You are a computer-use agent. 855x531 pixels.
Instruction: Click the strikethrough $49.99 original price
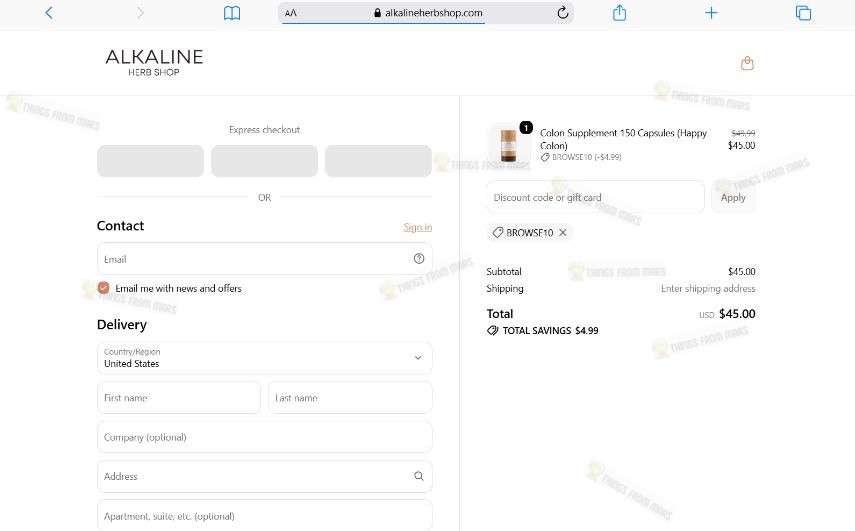[x=743, y=133]
